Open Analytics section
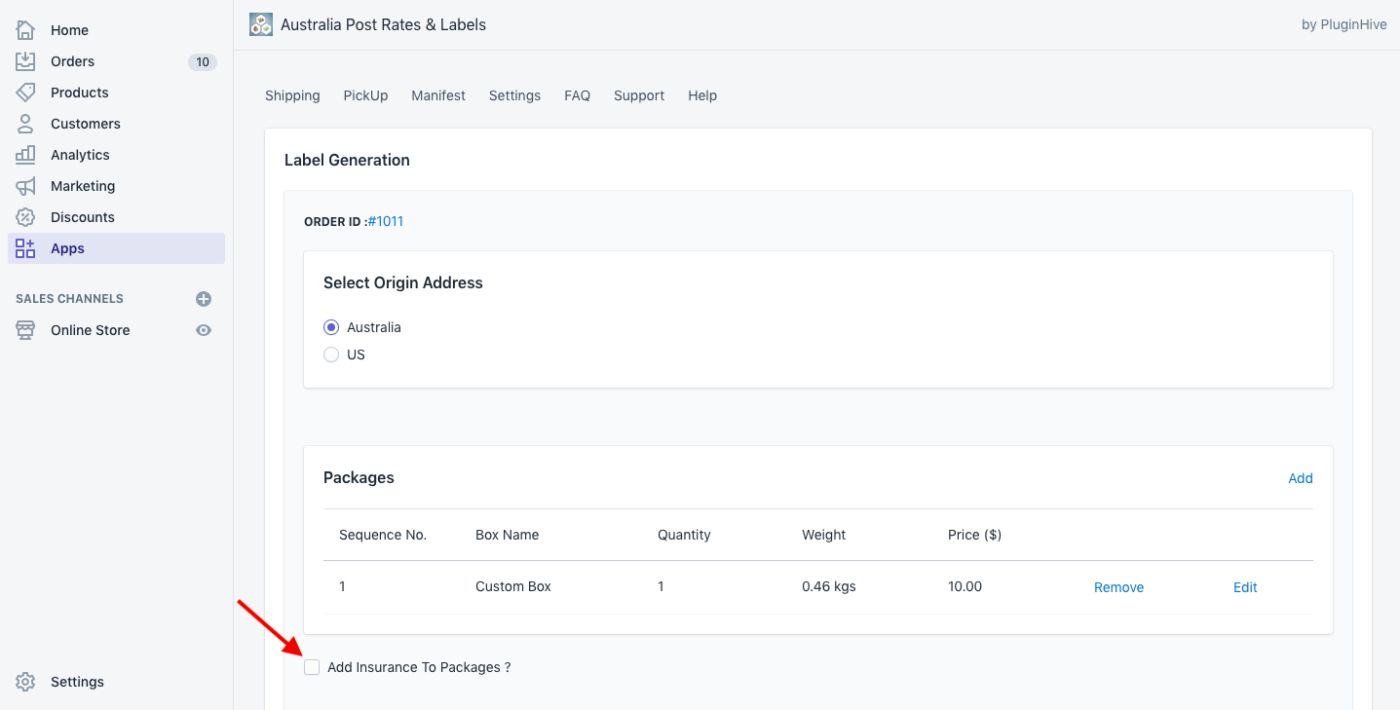The width and height of the screenshot is (1400, 710). (80, 155)
